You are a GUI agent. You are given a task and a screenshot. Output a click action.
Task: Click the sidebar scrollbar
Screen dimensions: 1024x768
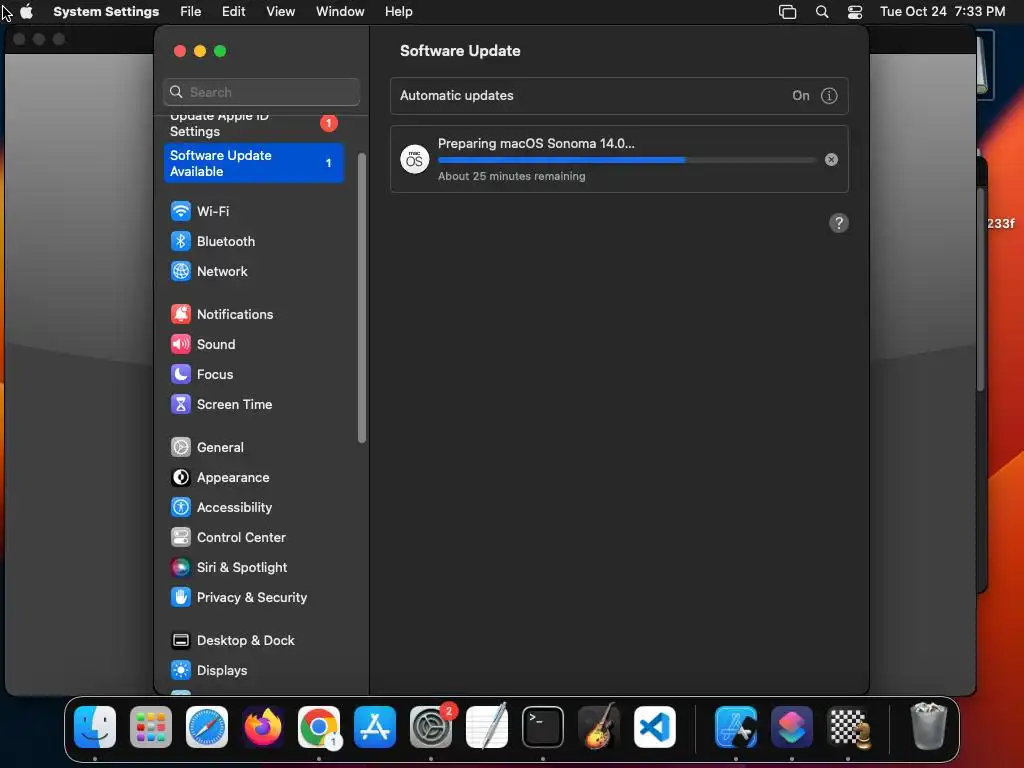(x=362, y=298)
